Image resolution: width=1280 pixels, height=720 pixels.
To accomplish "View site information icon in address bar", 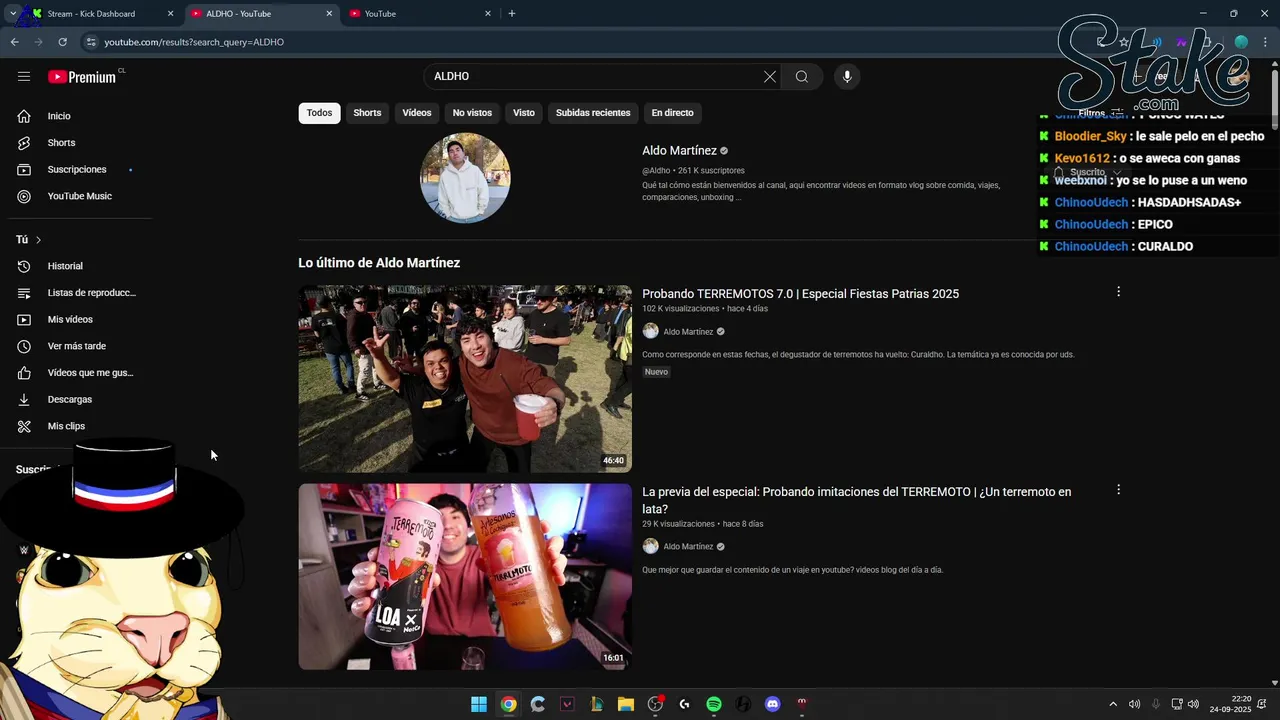I will pyautogui.click(x=91, y=42).
